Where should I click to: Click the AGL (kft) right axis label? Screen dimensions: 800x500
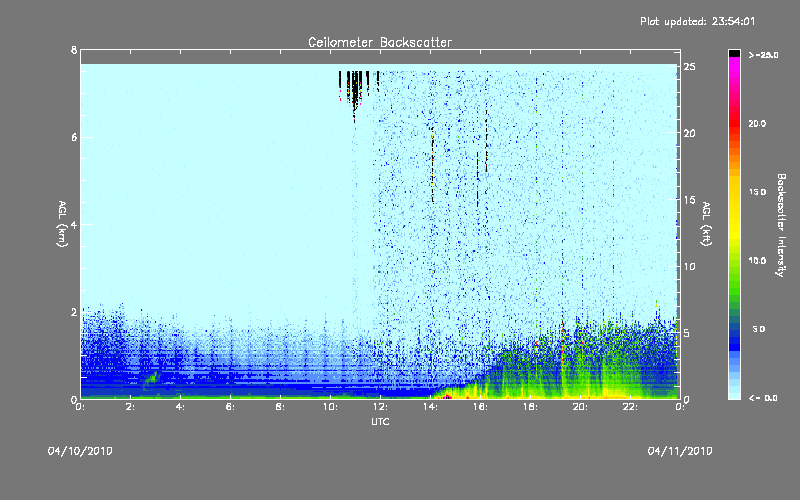coord(706,224)
